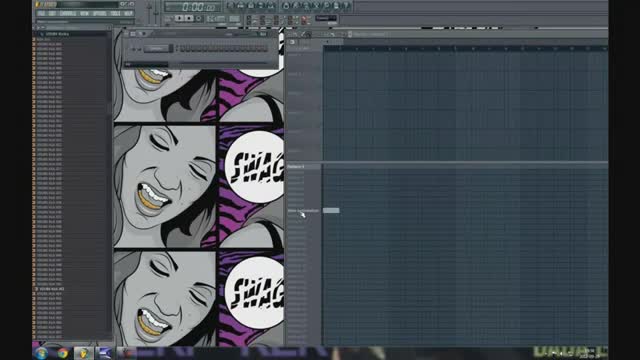Select the pattern clip in the playlist
Image resolution: width=640 pixels, height=360 pixels.
331,211
